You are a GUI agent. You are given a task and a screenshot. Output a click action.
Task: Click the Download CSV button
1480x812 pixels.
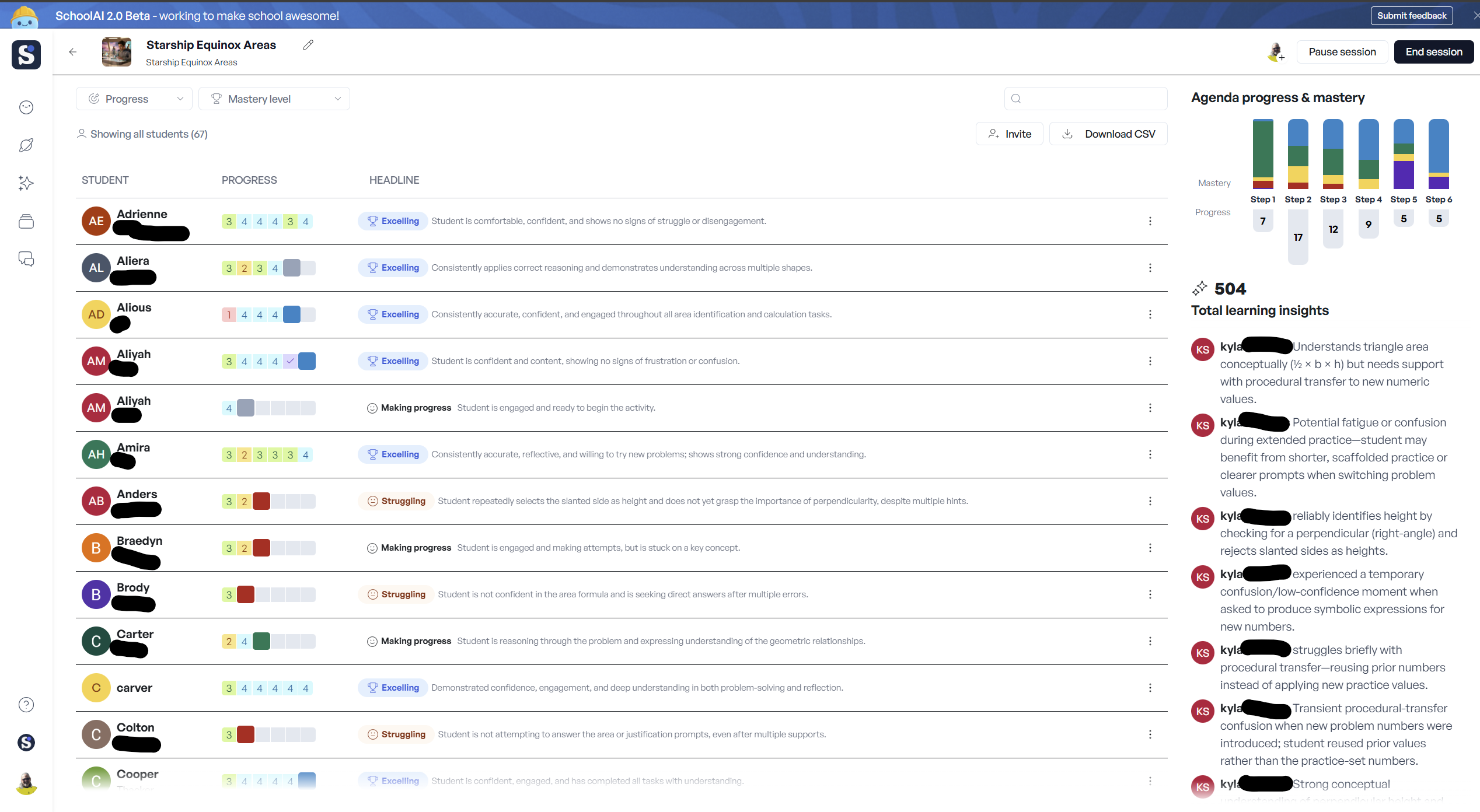[1108, 134]
